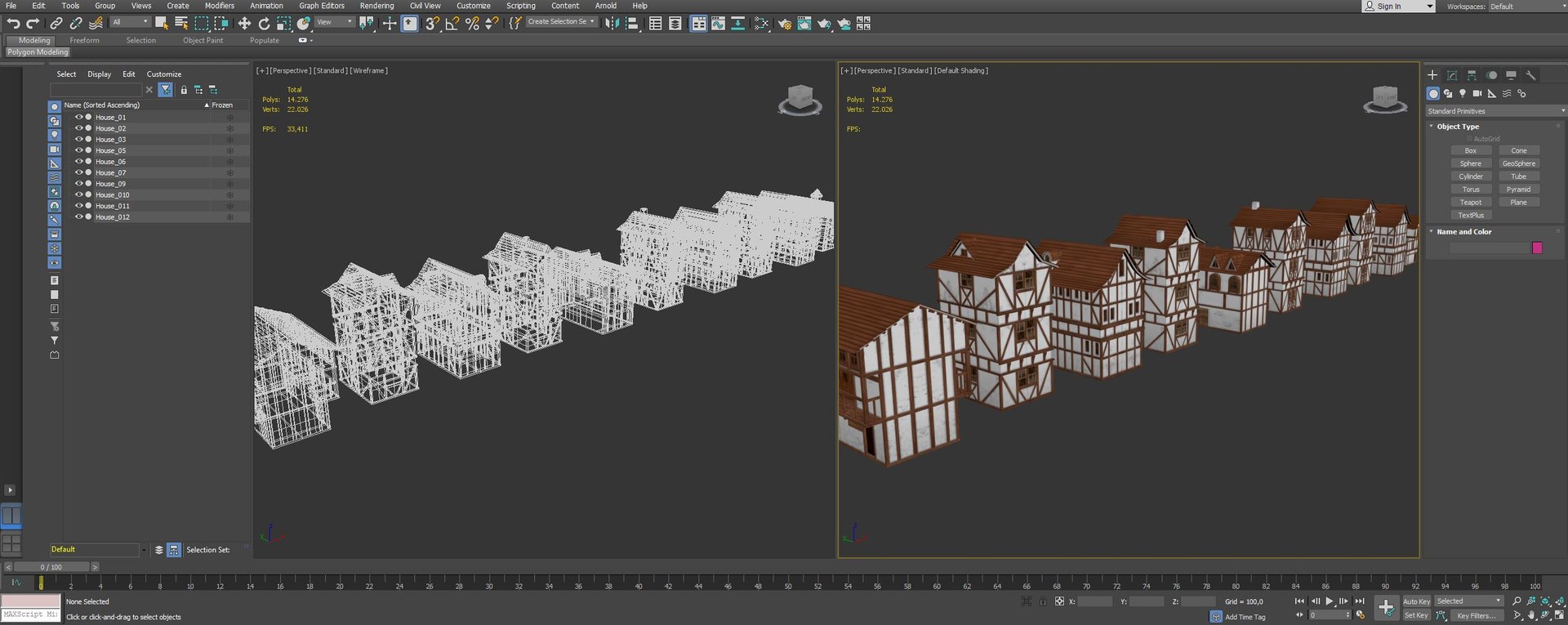Image resolution: width=1568 pixels, height=625 pixels.
Task: Activate the Select Object tool
Action: (x=162, y=23)
